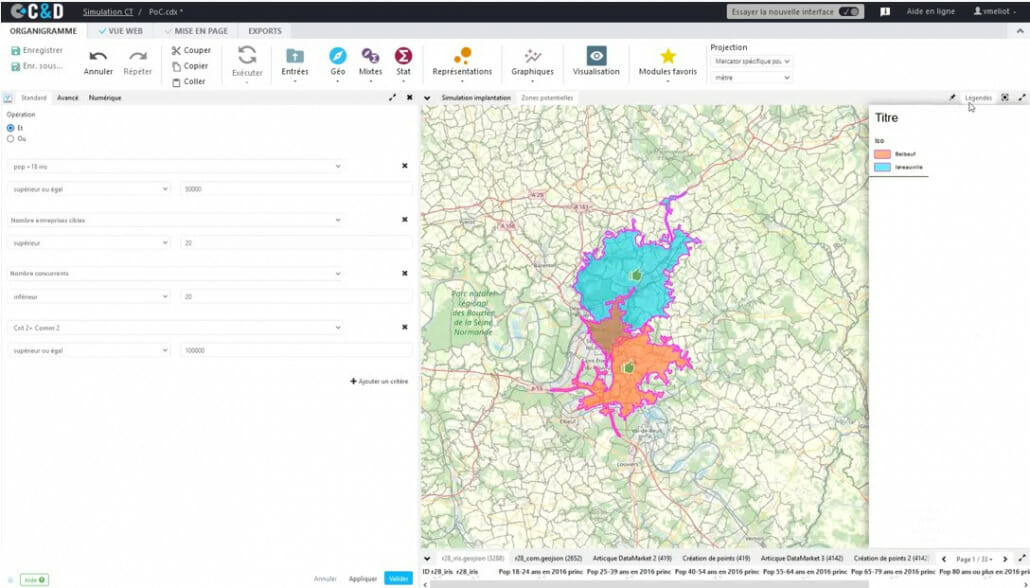This screenshot has width=1030, height=588.
Task: Select the 'Ou' operation radio button
Action: pyautogui.click(x=11, y=139)
